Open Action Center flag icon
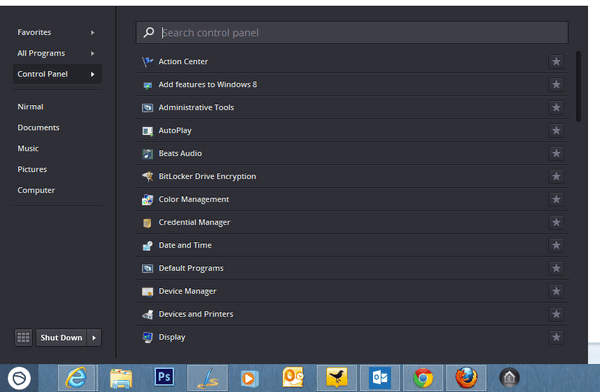This screenshot has width=600, height=392. click(147, 62)
